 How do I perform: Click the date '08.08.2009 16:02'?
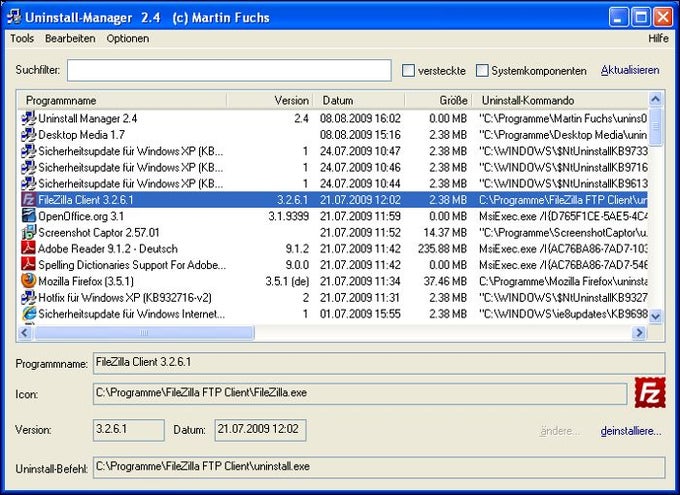360,118
